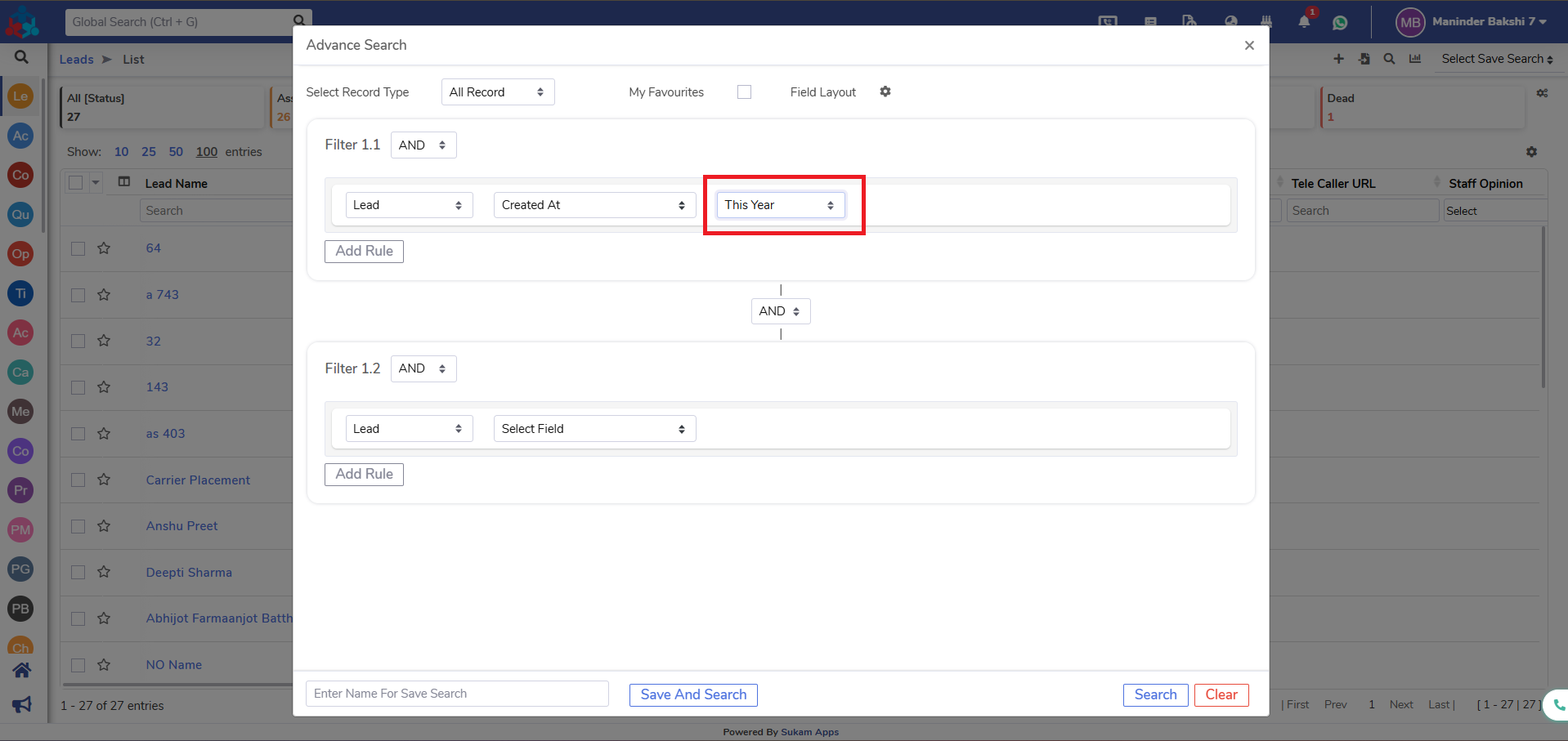Viewport: 1568px width, 741px height.
Task: Open Maninder Bakshi user menu
Action: [1472, 22]
